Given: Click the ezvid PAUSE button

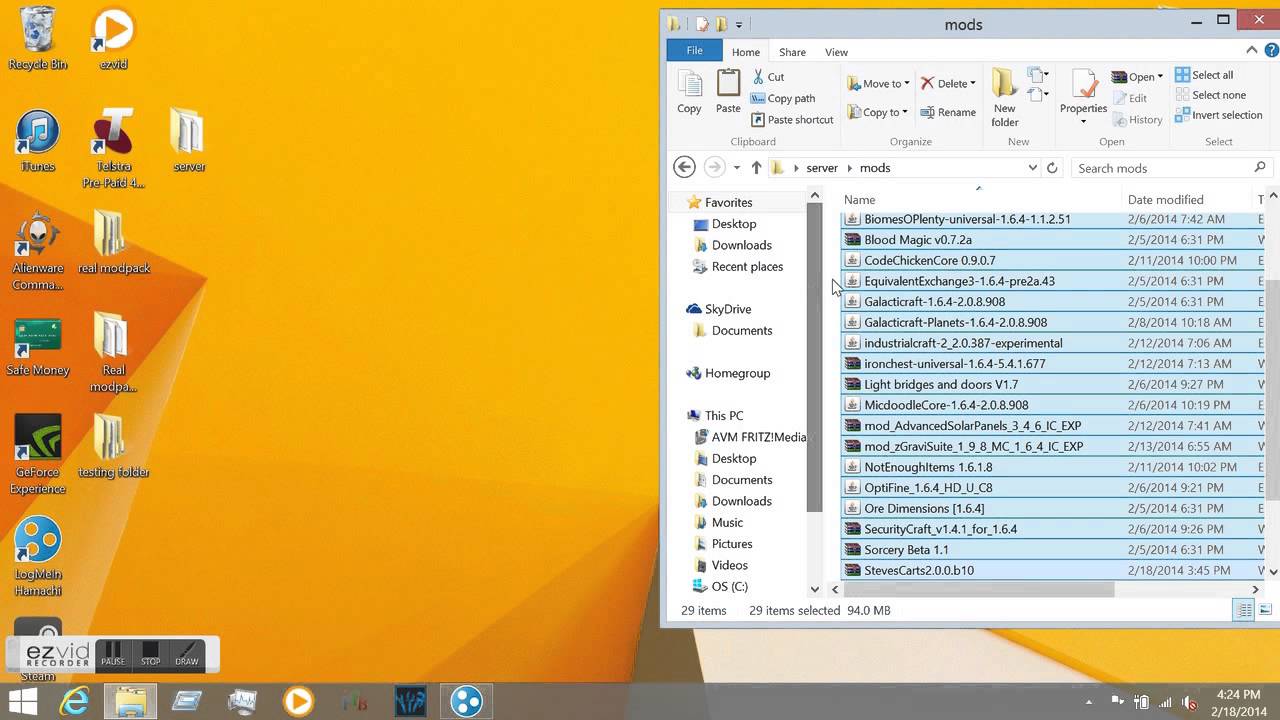Looking at the screenshot, I should coord(113,654).
